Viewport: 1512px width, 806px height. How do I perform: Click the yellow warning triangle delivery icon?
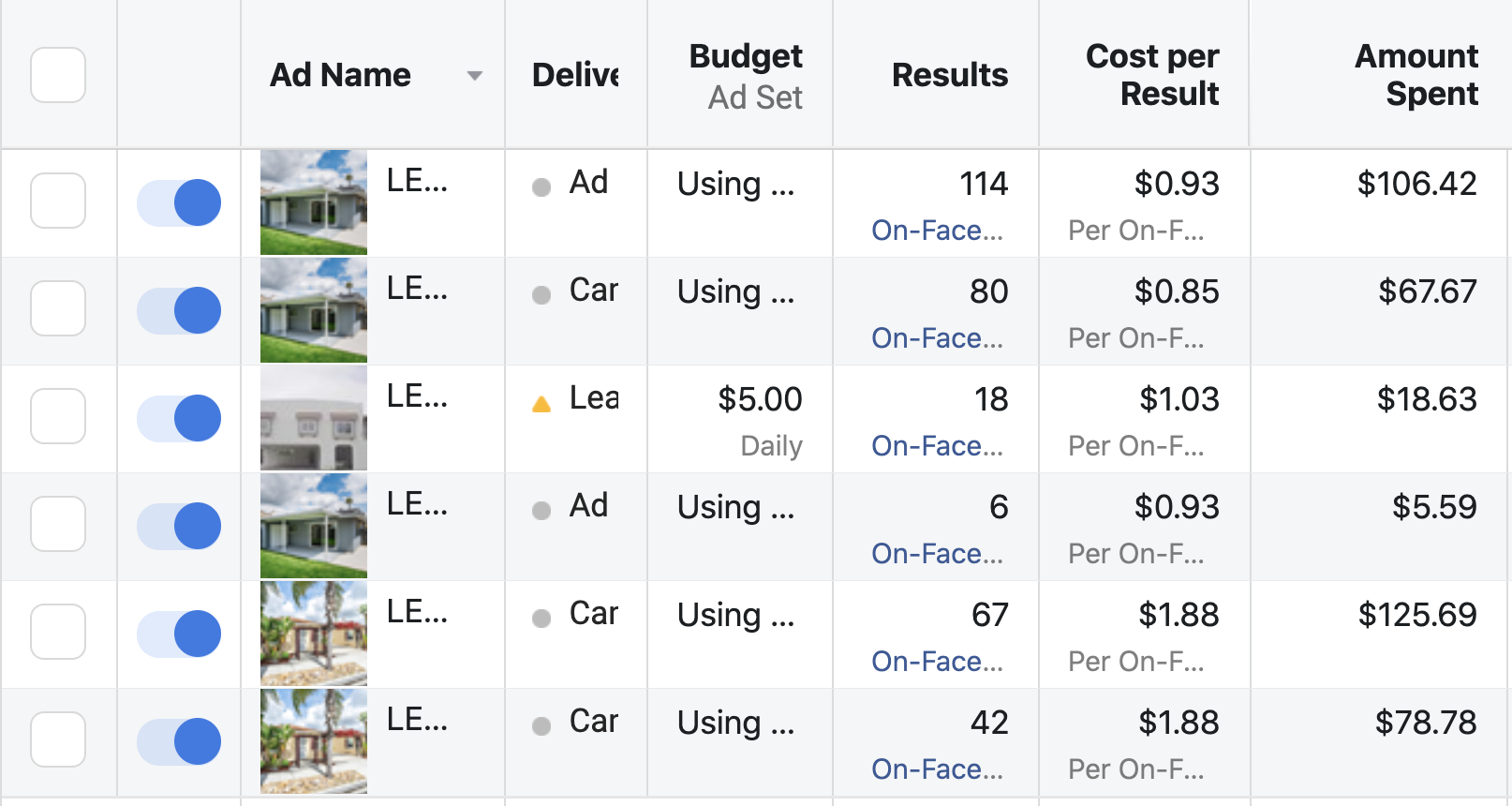[x=541, y=405]
